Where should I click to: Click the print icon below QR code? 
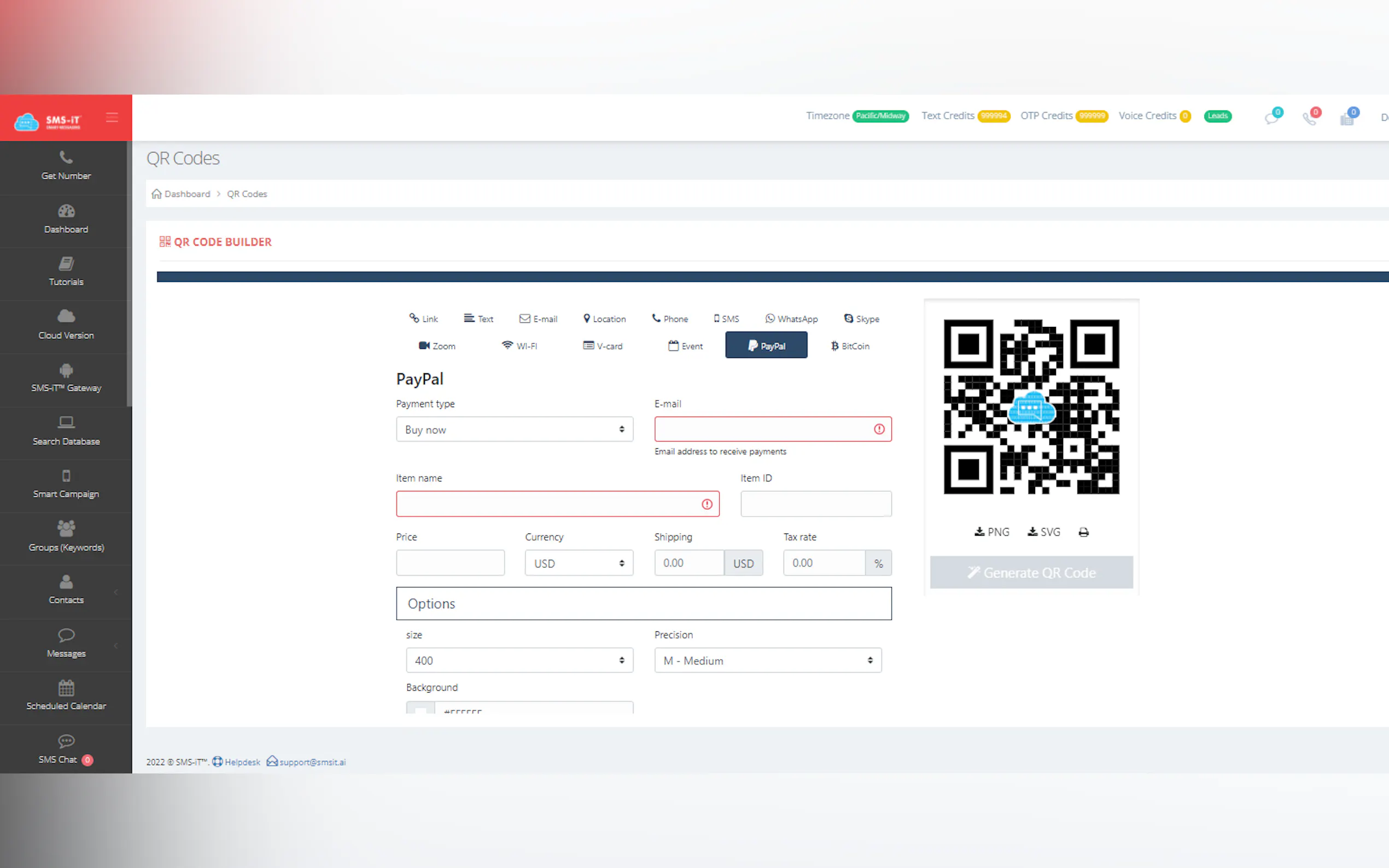(x=1083, y=532)
